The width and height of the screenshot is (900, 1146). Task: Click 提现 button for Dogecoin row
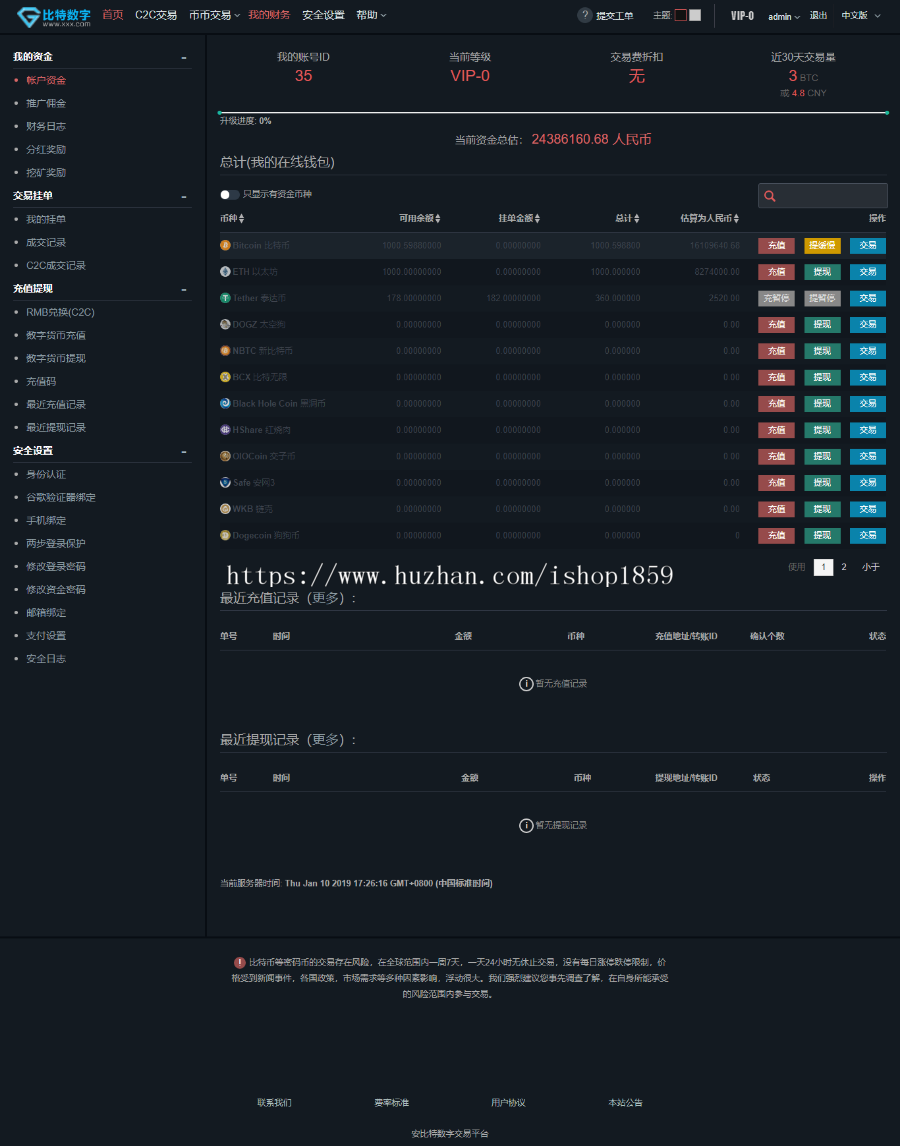coord(823,536)
